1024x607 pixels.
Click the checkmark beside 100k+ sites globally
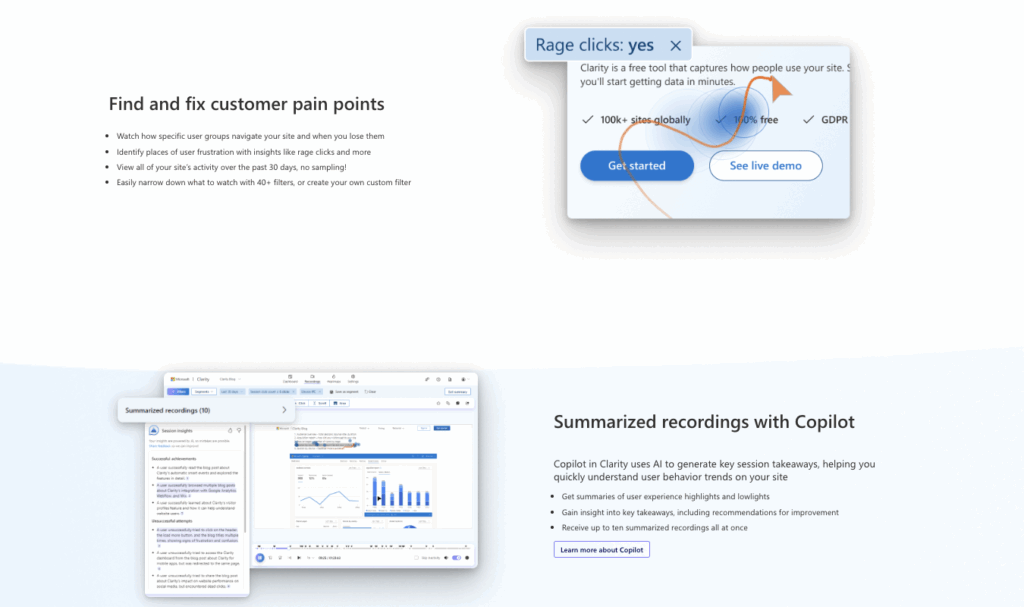tap(588, 120)
